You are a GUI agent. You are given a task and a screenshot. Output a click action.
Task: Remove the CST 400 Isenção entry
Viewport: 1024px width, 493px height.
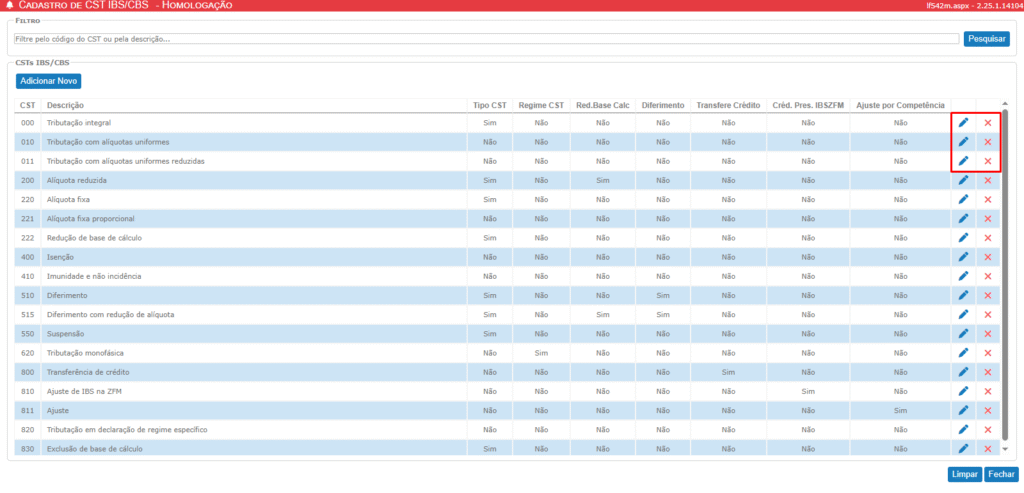tap(988, 257)
